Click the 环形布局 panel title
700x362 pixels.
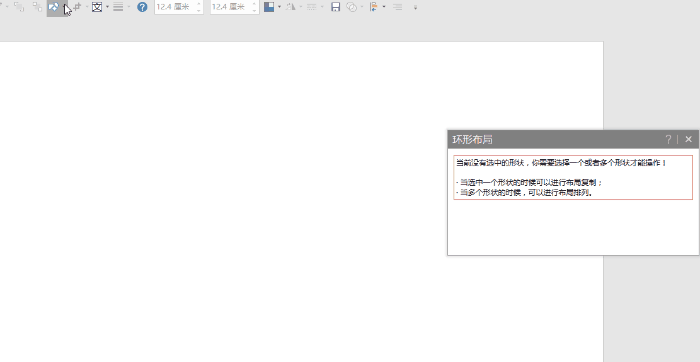[x=472, y=140]
